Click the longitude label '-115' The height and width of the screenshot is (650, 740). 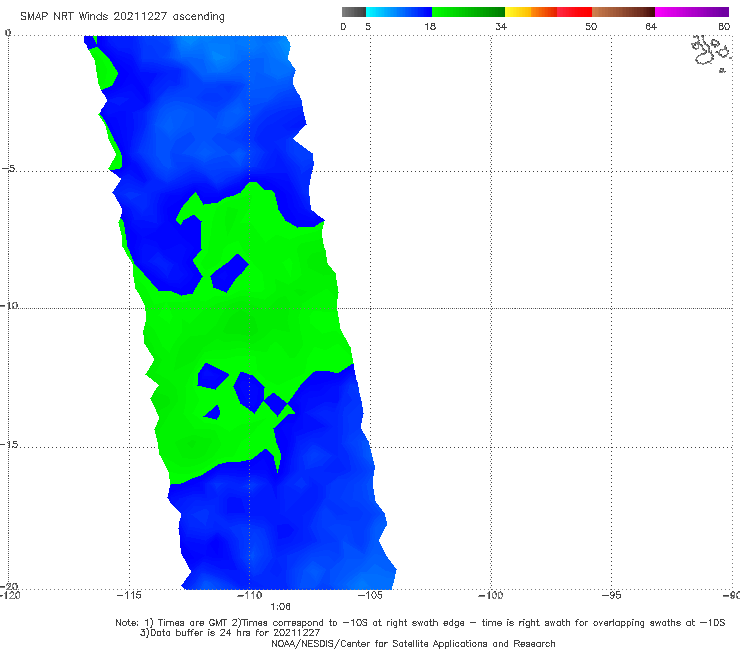click(x=129, y=595)
